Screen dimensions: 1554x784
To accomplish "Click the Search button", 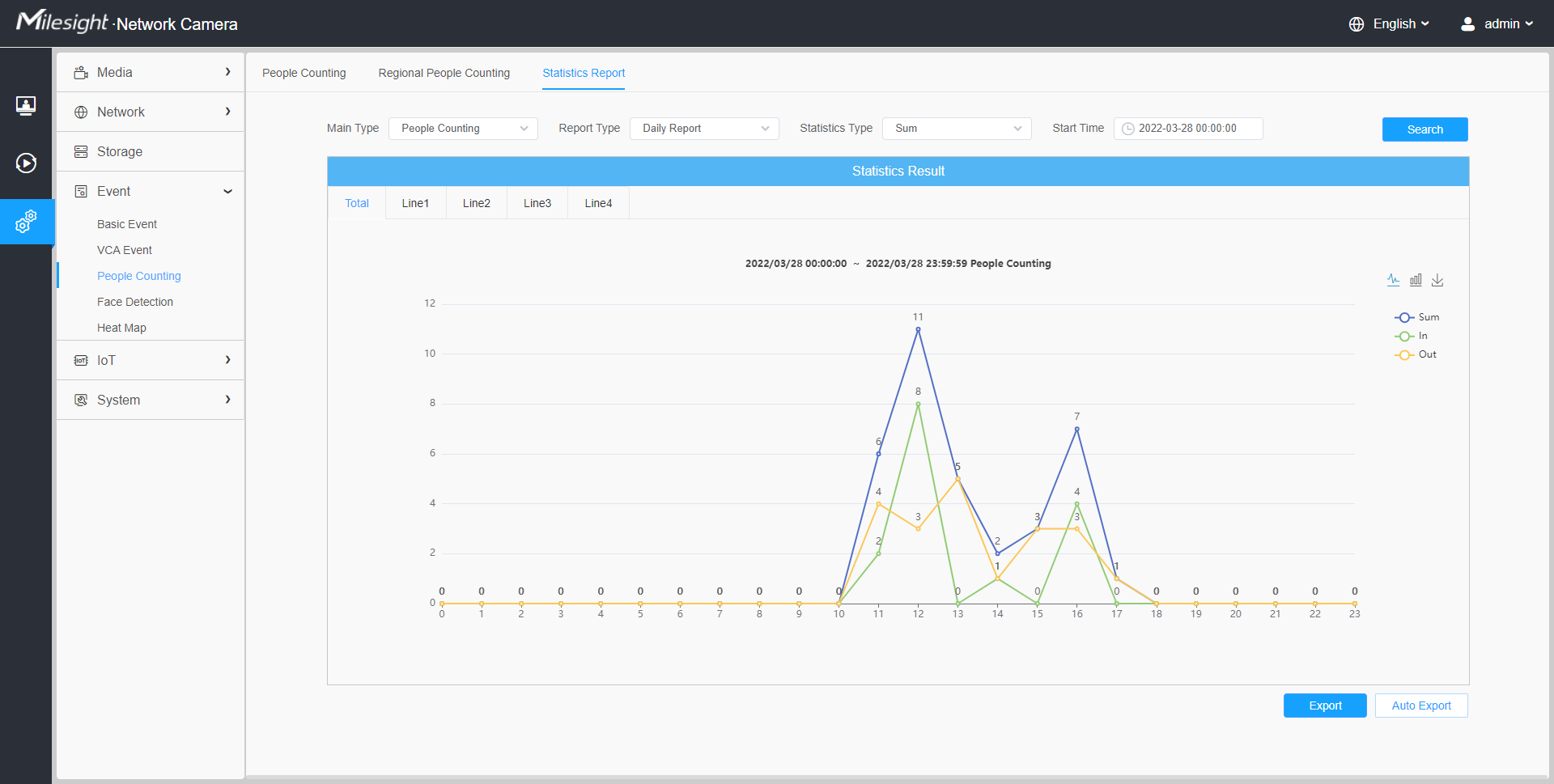I will pos(1424,129).
